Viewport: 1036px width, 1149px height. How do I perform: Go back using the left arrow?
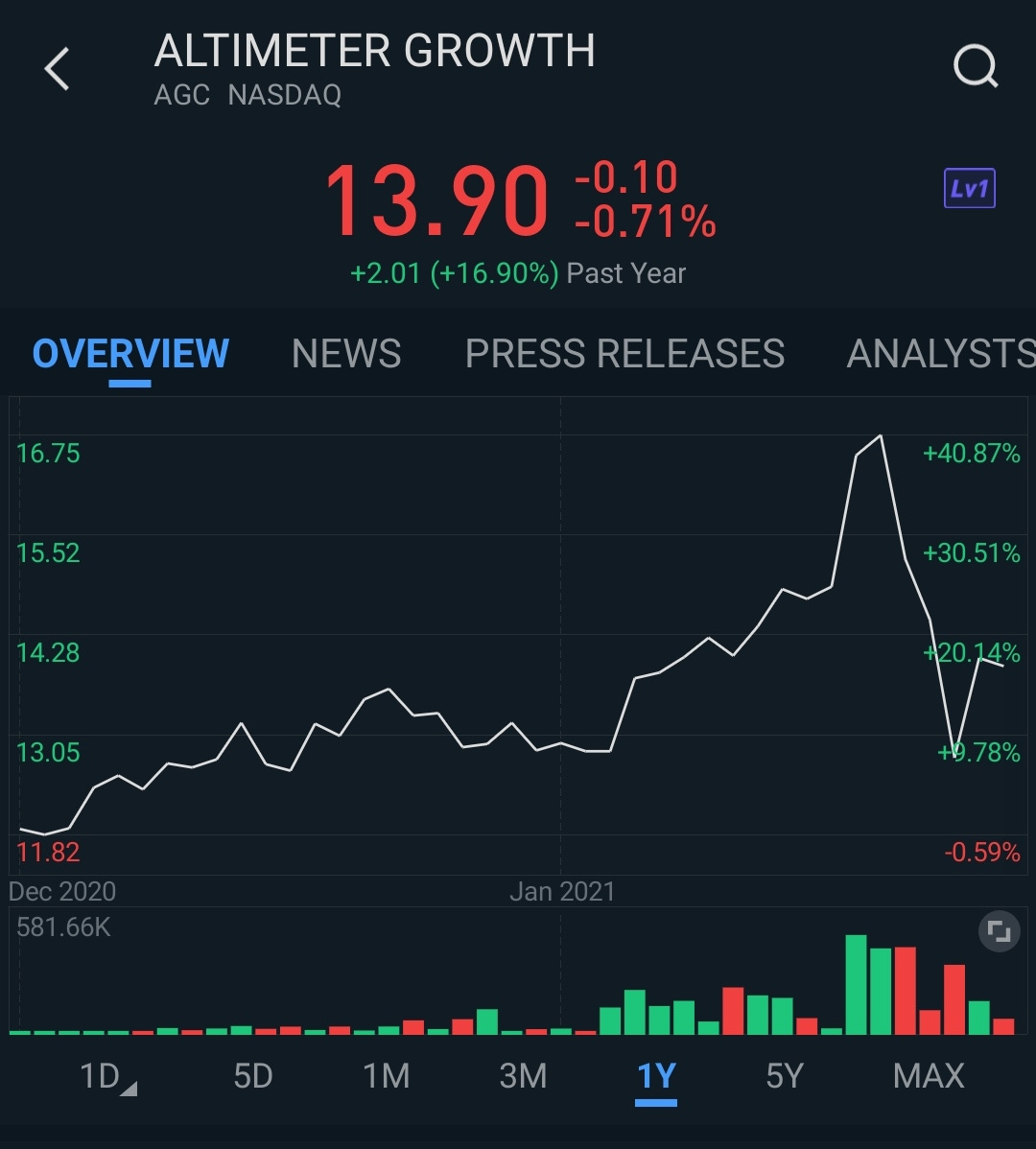pos(57,69)
